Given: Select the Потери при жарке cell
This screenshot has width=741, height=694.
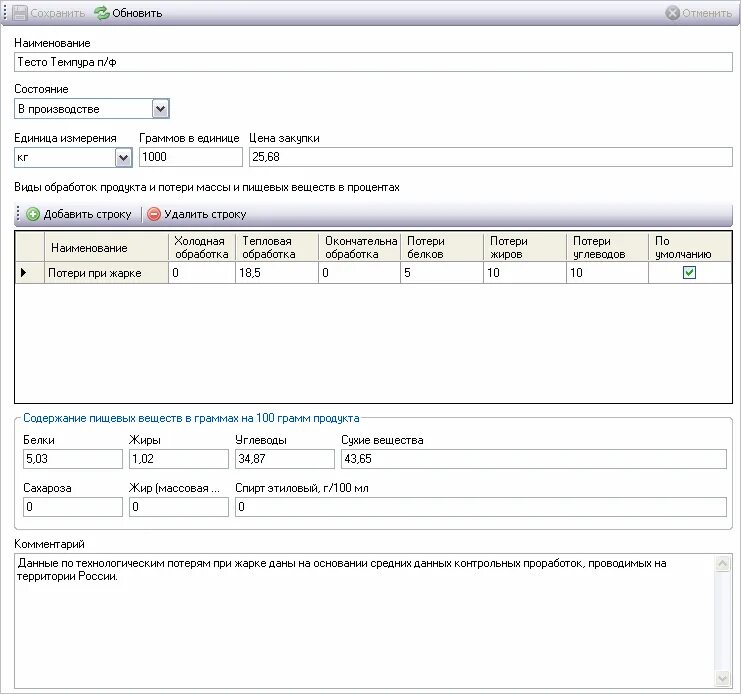Looking at the screenshot, I should [x=106, y=273].
